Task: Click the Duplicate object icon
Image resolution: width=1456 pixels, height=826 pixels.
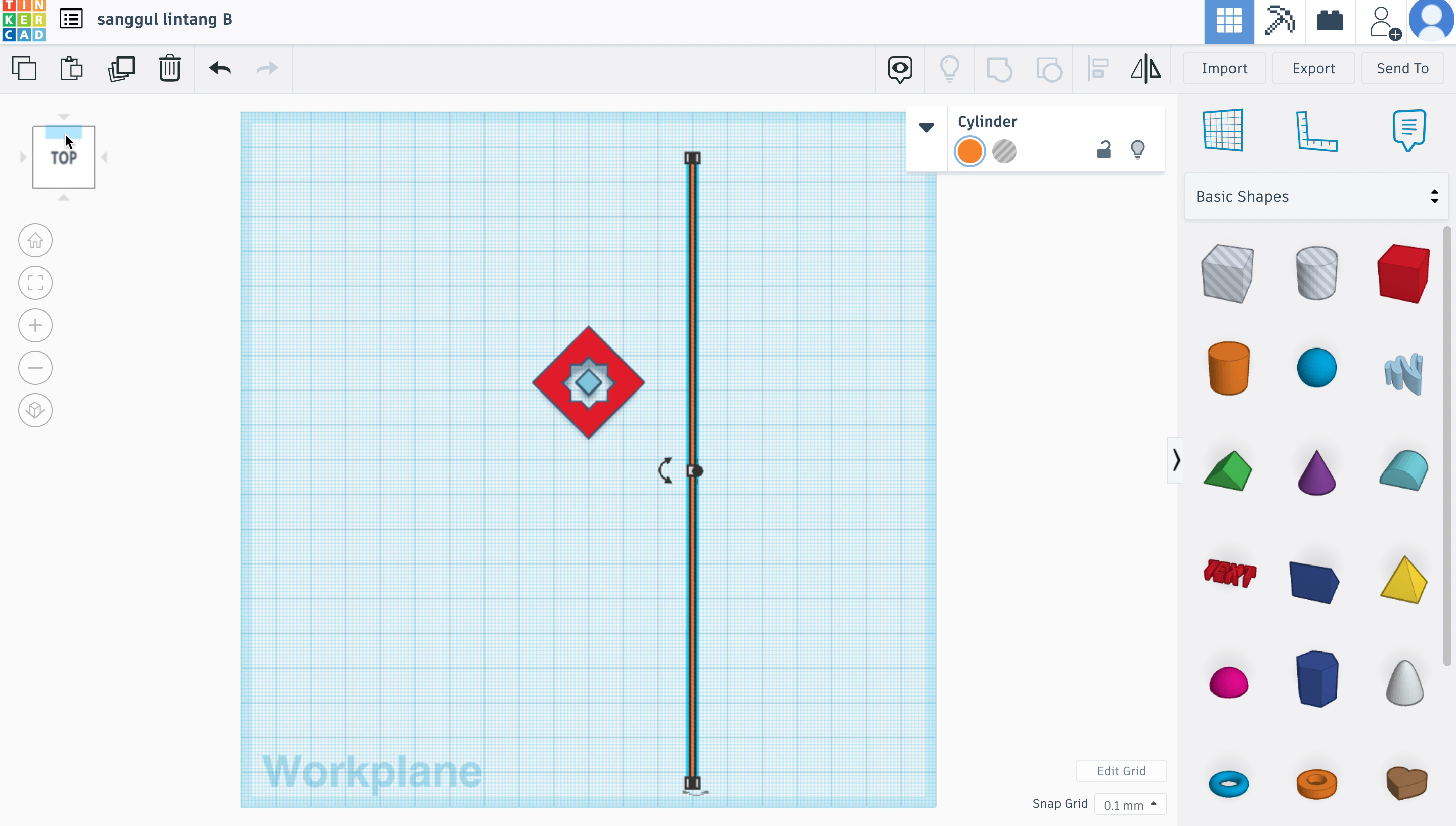Action: [x=121, y=68]
